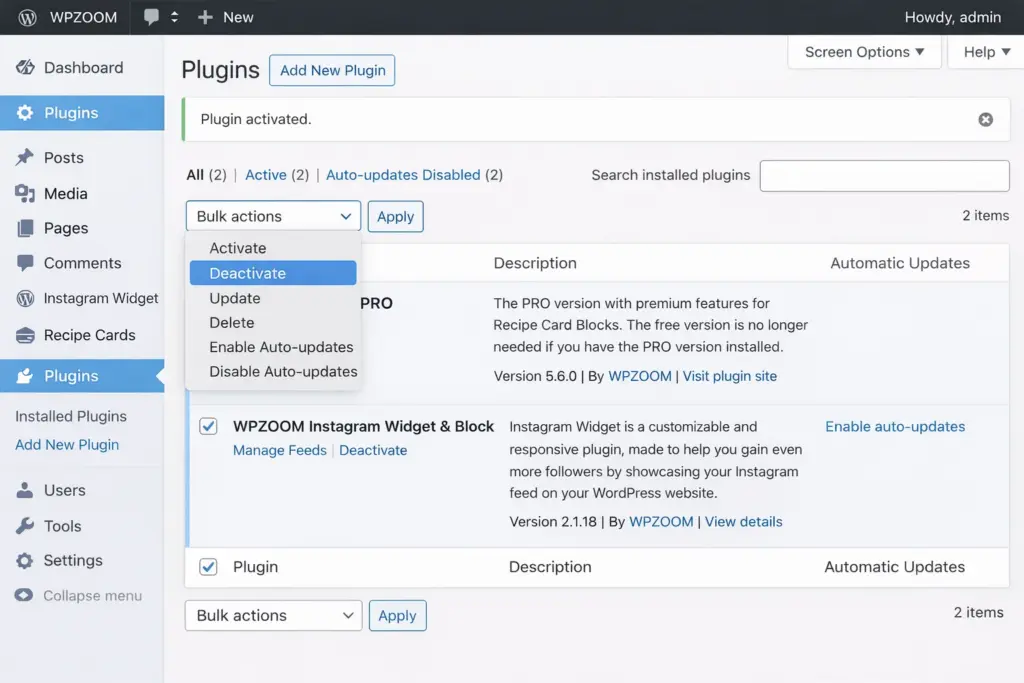Screen dimensions: 1024x683
Task: Focus the Search installed plugins field
Action: [884, 175]
